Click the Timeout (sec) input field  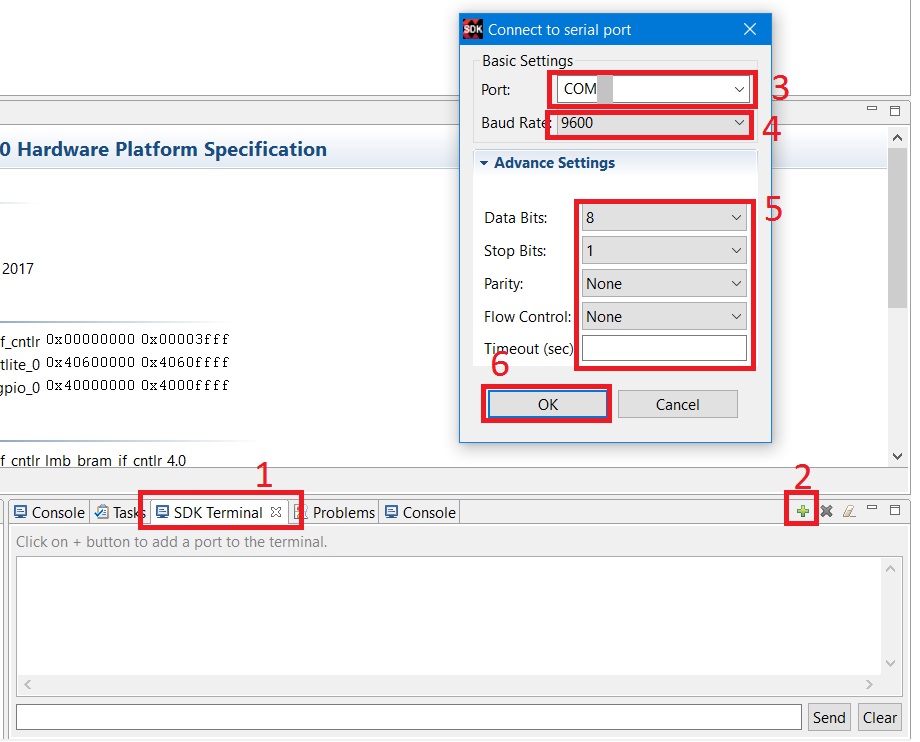[664, 348]
